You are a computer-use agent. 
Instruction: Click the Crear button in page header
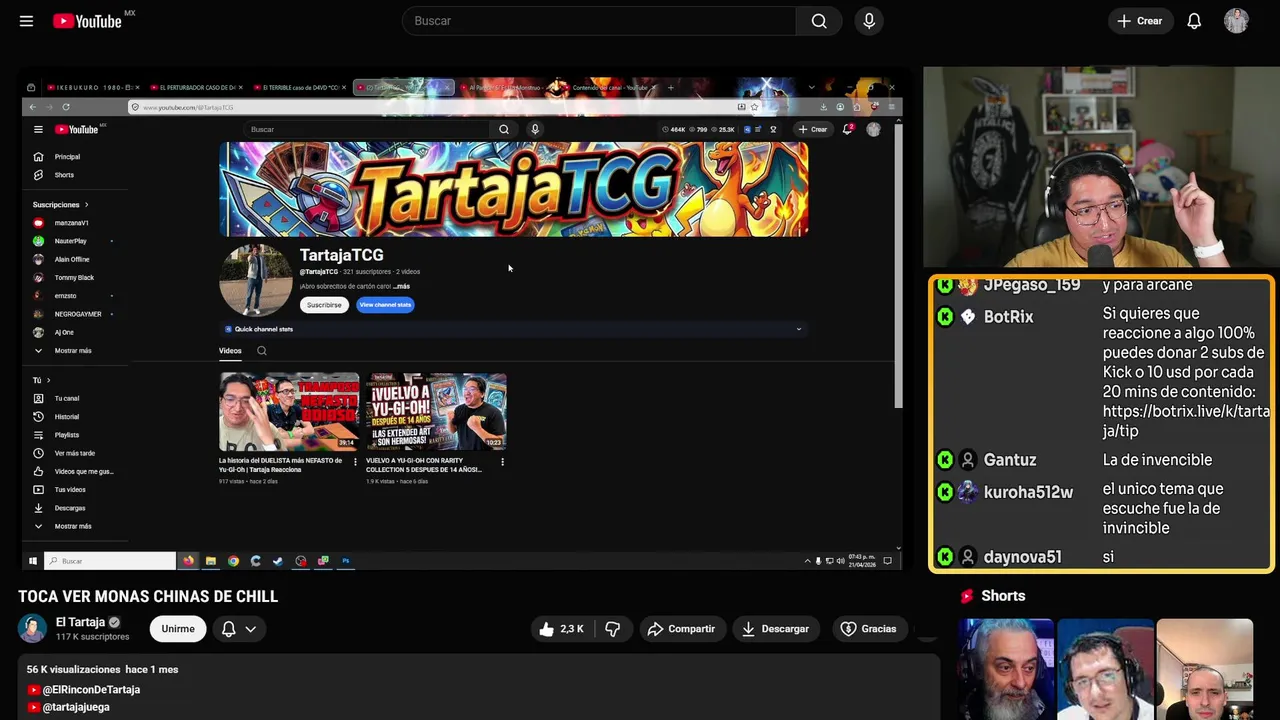(1139, 21)
